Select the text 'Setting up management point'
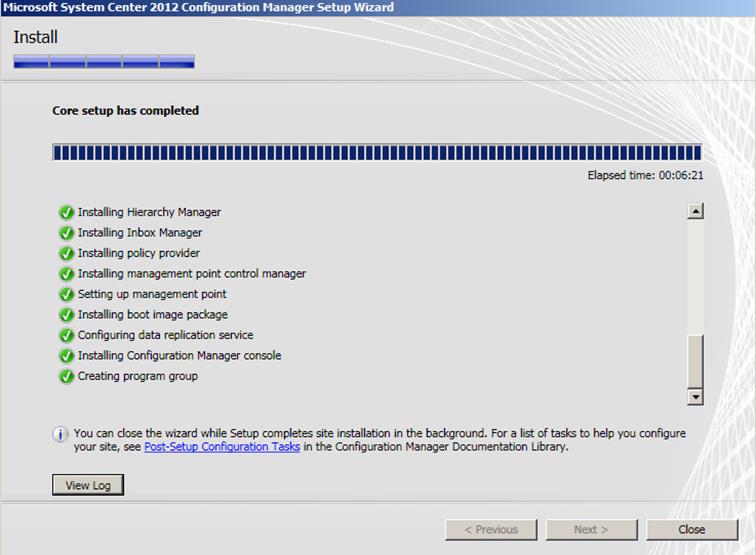 pos(152,294)
